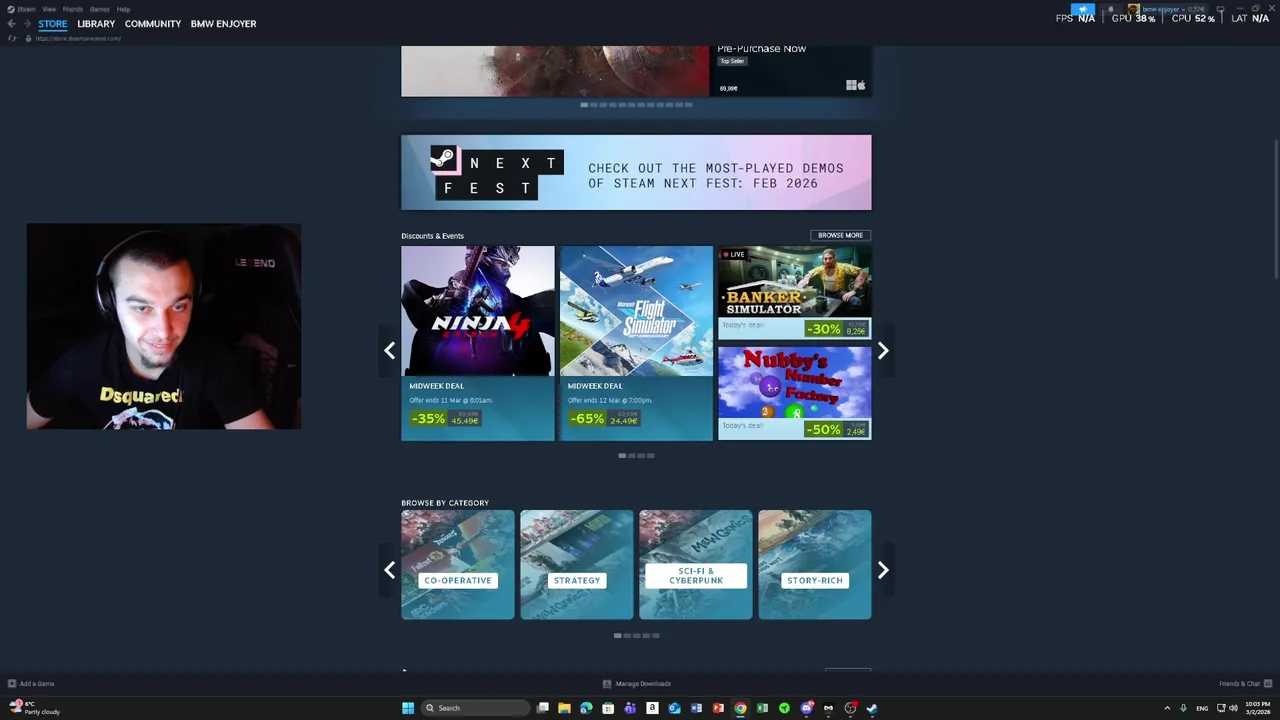Open the notifications bell icon

click(1110, 9)
